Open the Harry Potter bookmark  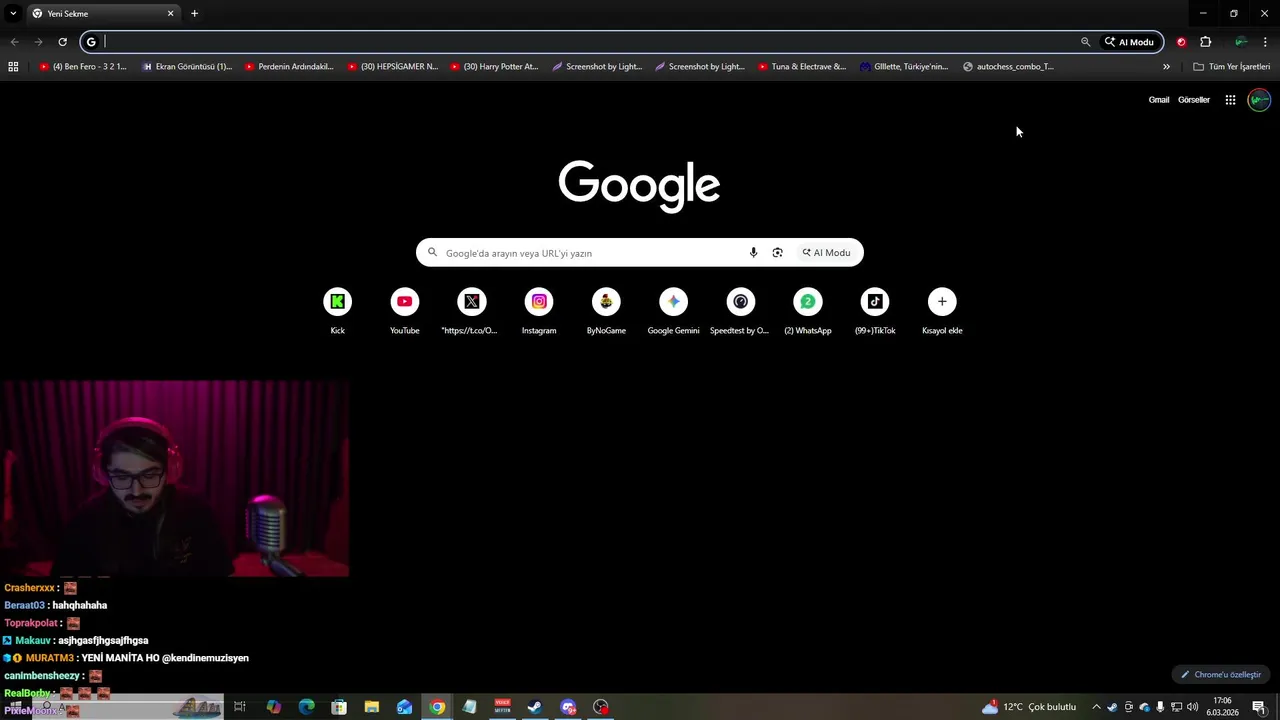tap(494, 67)
